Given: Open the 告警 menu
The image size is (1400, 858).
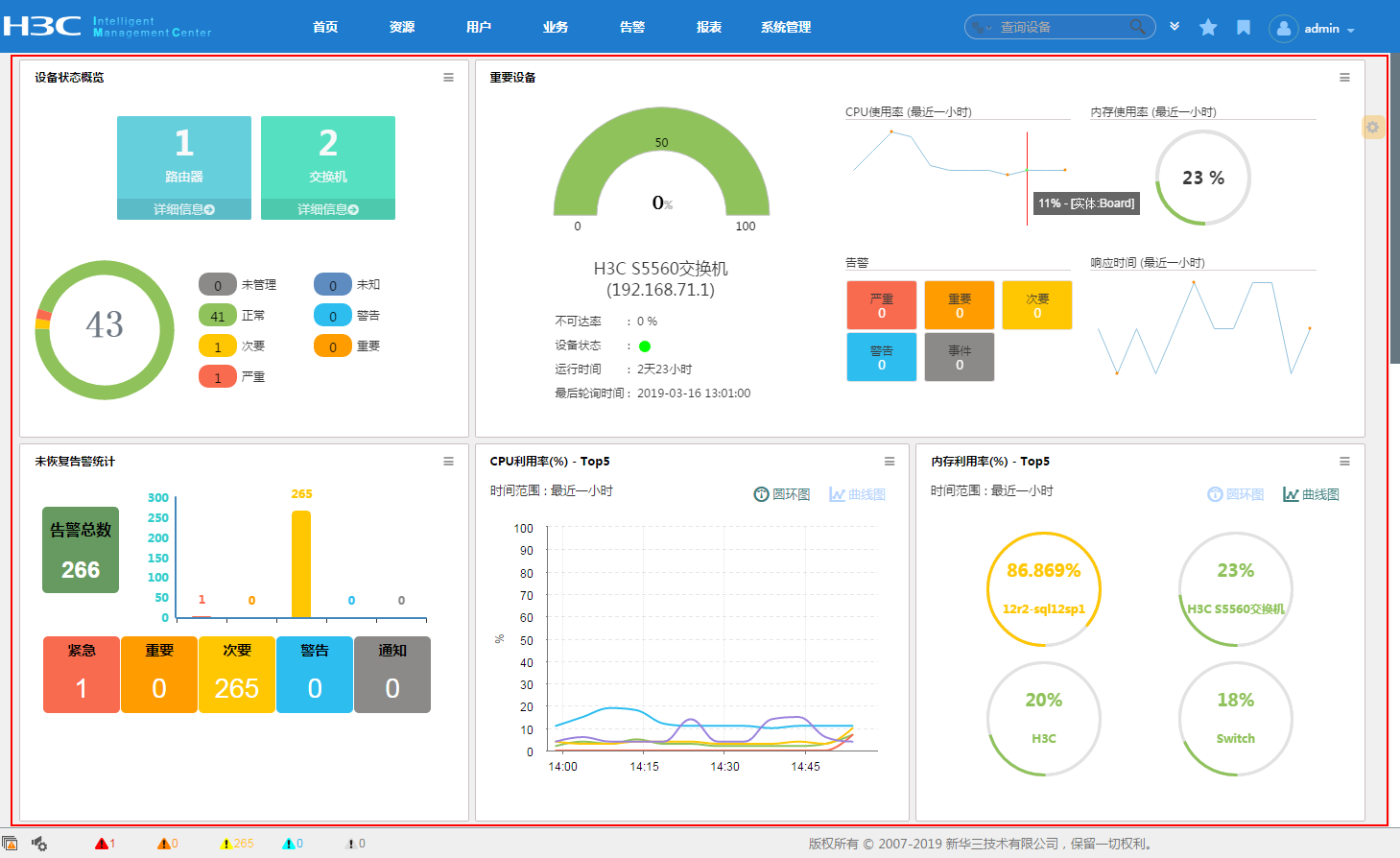Looking at the screenshot, I should [632, 28].
